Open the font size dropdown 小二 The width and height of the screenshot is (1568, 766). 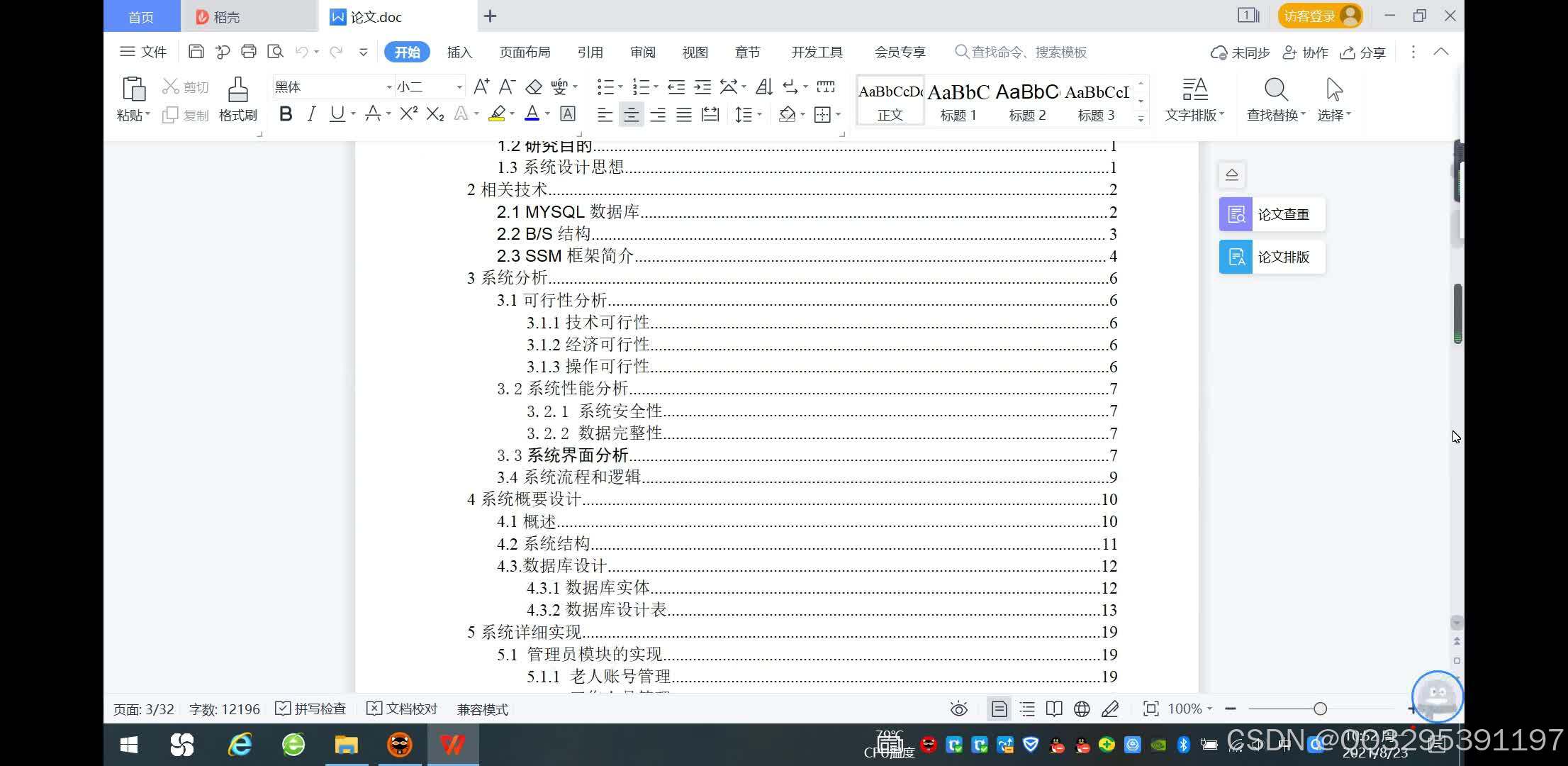coord(459,87)
